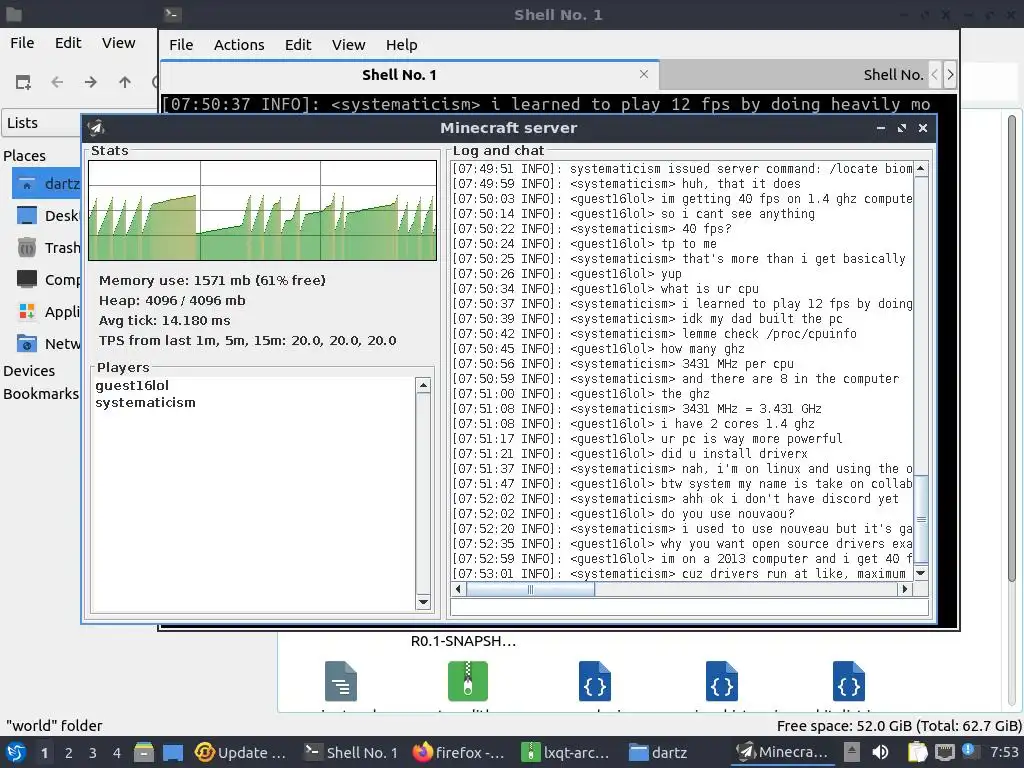
Task: Go up one folder in file manager
Action: point(125,82)
